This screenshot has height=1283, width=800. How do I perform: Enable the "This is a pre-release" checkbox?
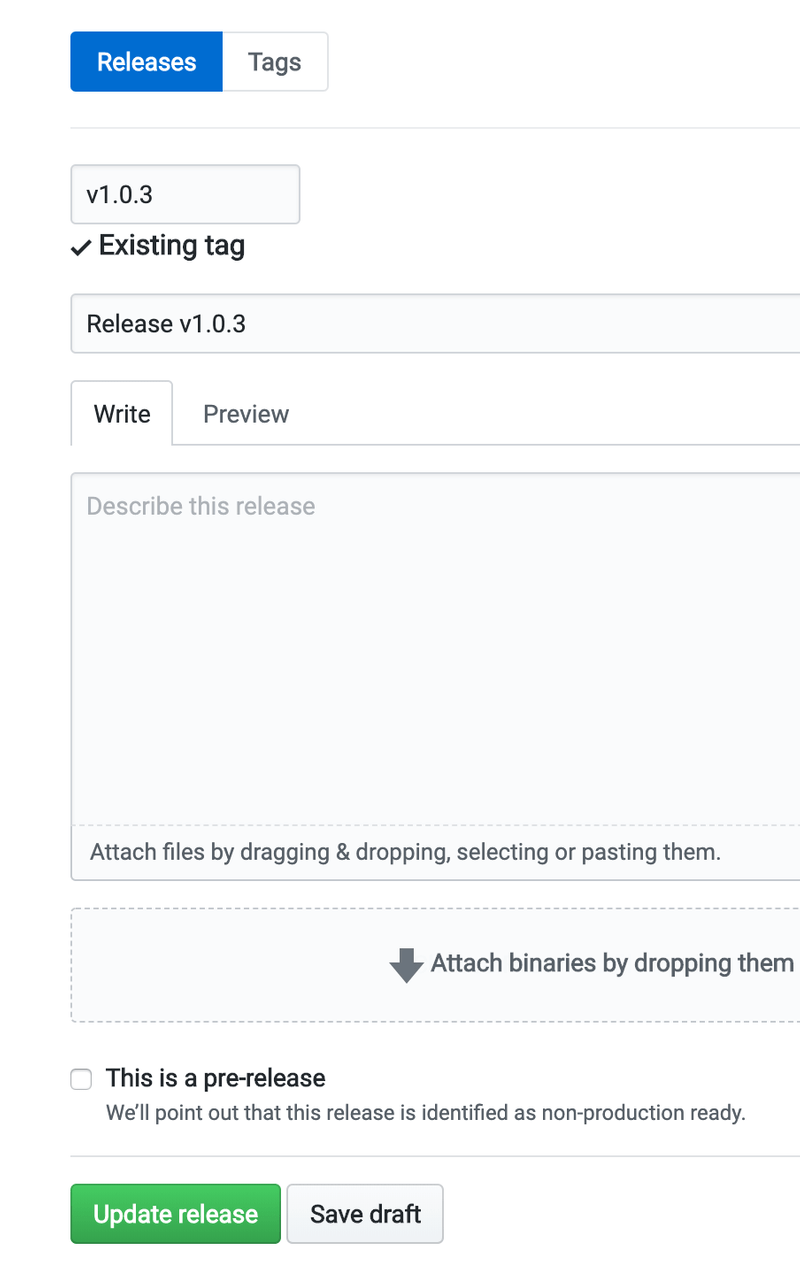[x=80, y=1079]
